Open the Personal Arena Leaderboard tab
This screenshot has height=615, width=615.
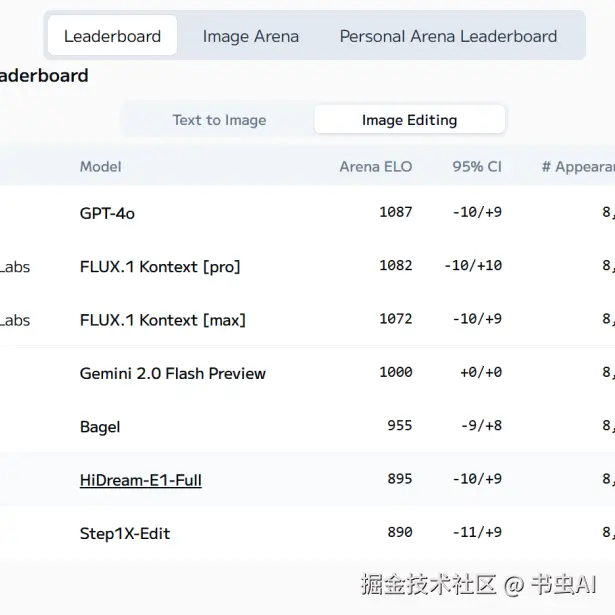tap(448, 36)
